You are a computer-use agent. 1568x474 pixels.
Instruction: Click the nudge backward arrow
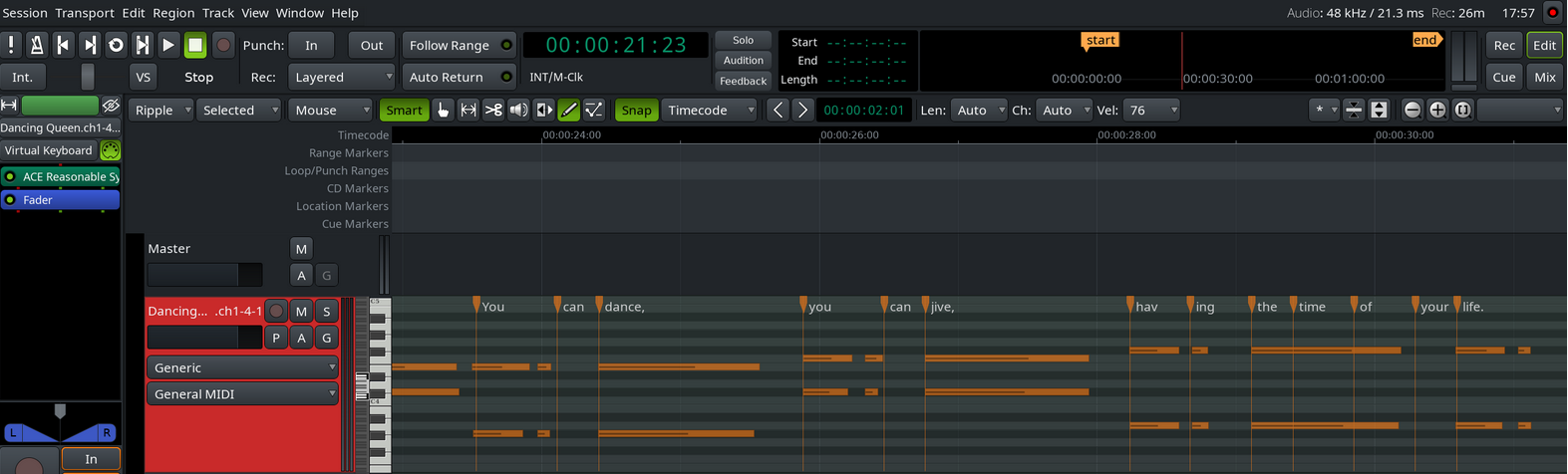pyautogui.click(x=779, y=110)
